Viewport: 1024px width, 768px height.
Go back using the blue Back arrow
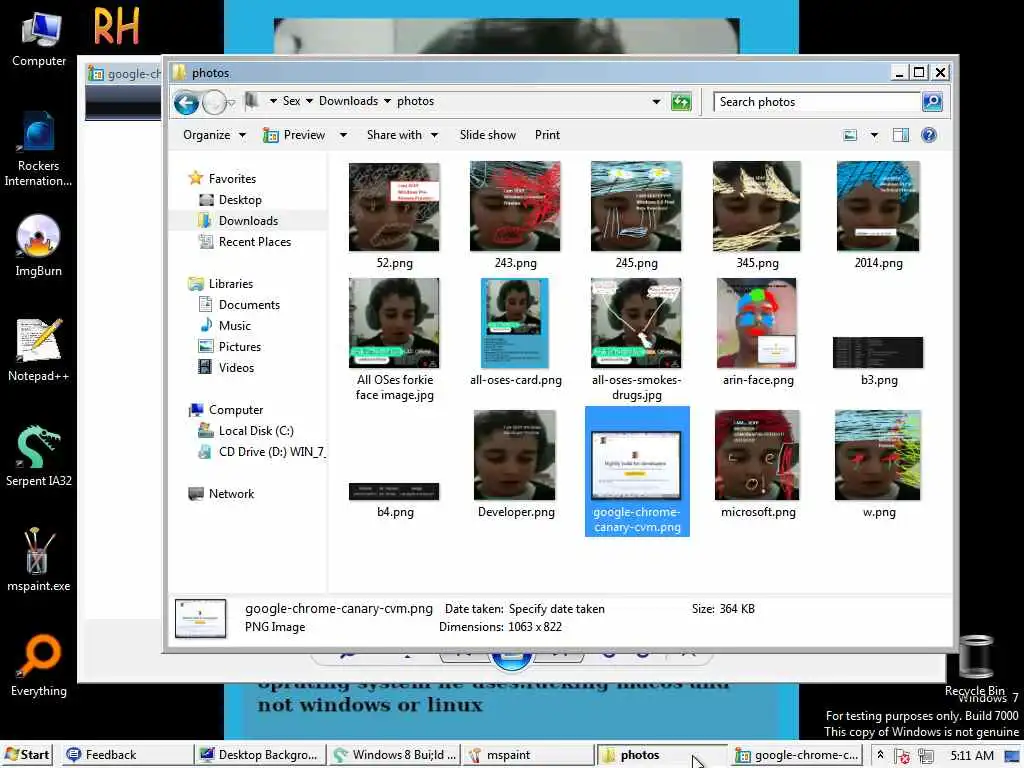(x=186, y=103)
